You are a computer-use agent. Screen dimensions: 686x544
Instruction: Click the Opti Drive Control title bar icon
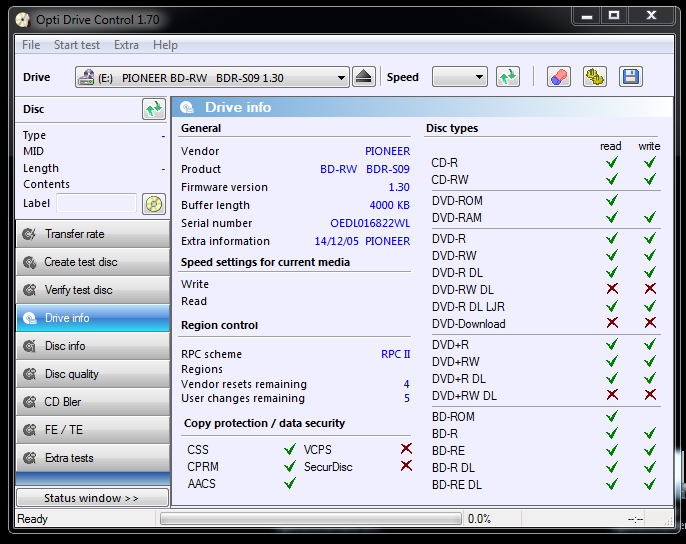click(x=23, y=20)
